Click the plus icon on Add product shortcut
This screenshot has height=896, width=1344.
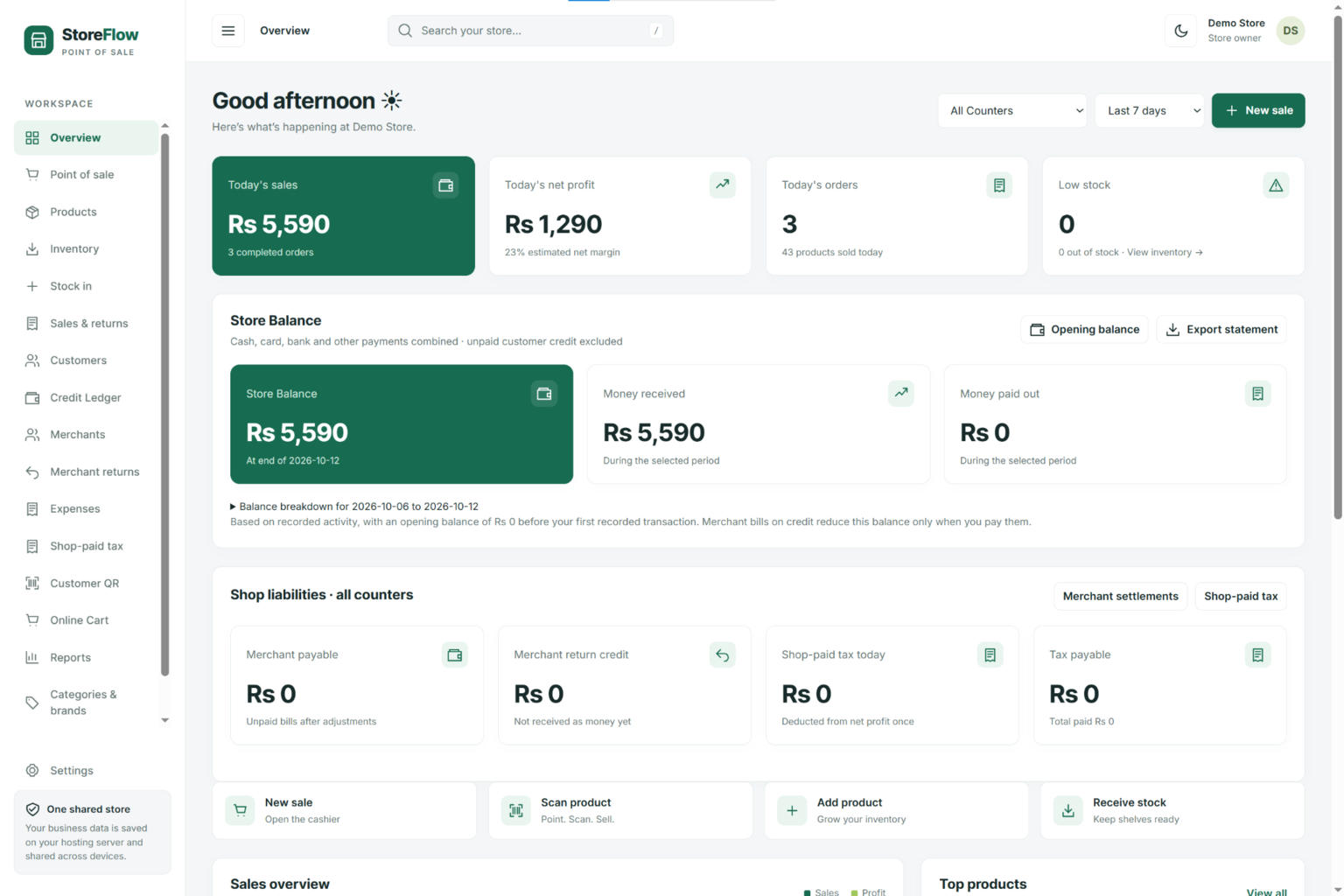[792, 810]
